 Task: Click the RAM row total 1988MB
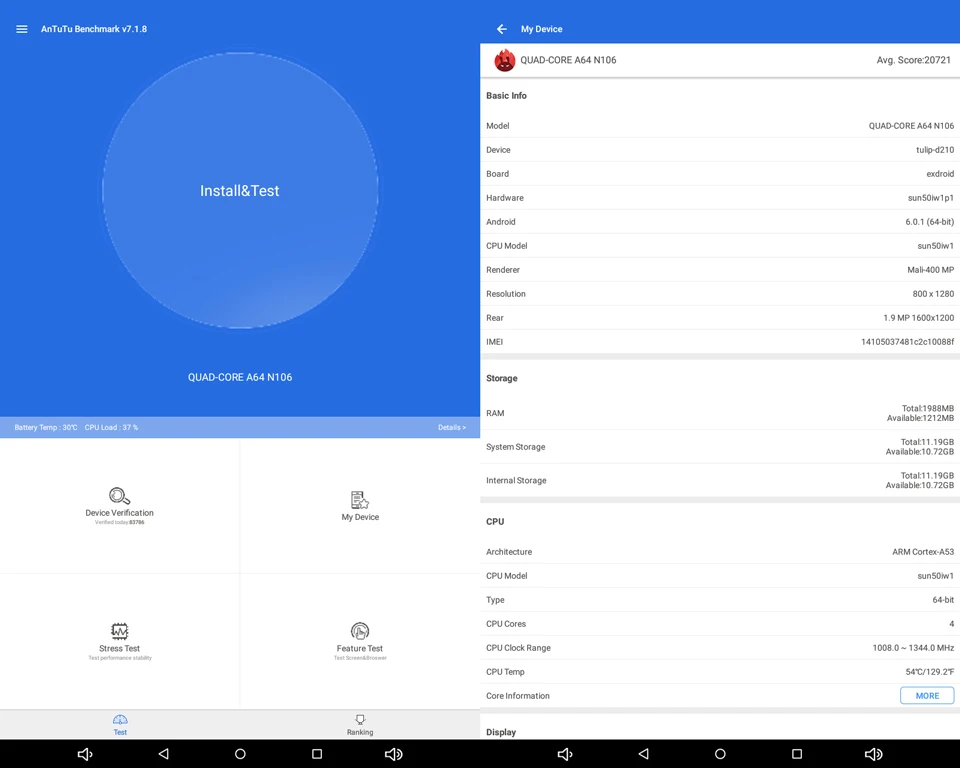pos(928,408)
